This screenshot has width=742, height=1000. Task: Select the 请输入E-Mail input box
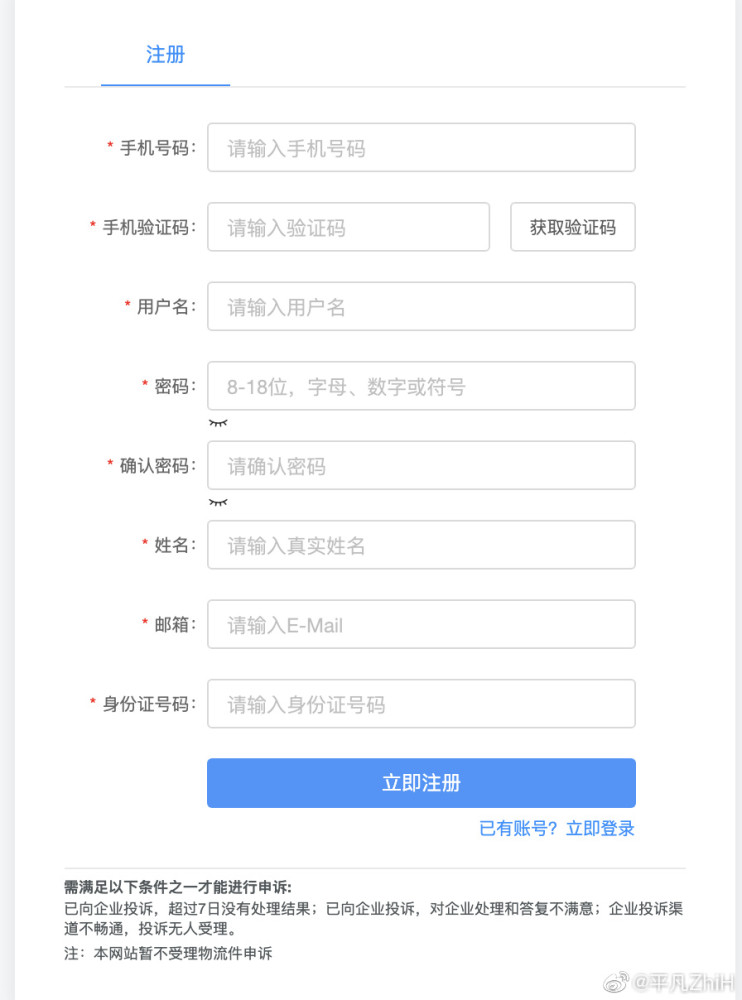click(x=421, y=624)
